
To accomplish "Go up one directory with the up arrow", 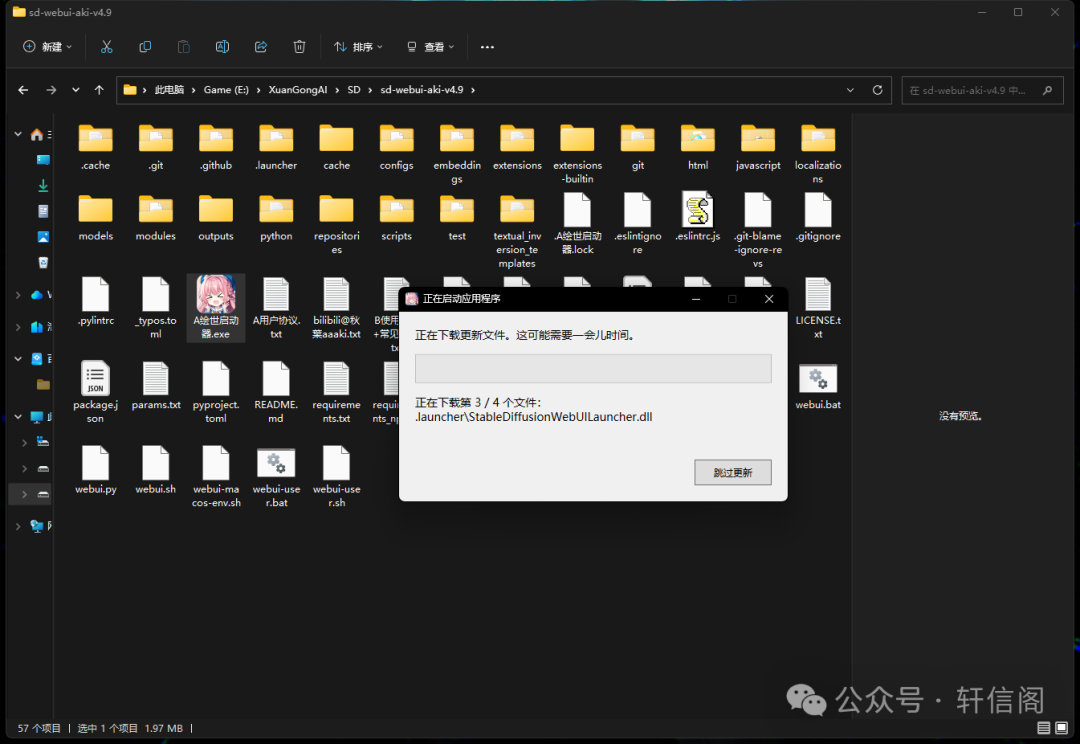I will (x=99, y=90).
